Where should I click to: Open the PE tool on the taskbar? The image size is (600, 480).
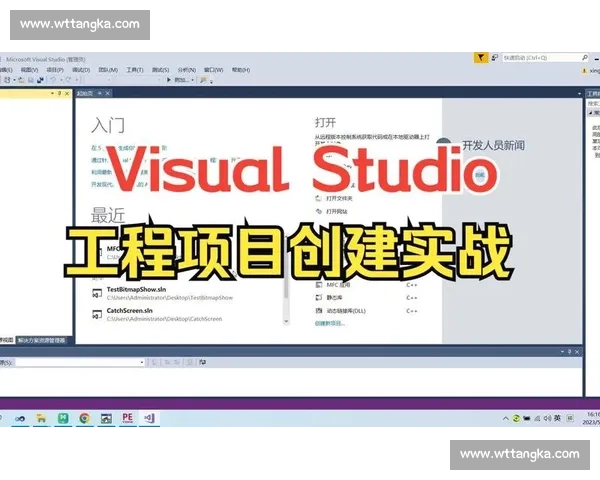[x=127, y=418]
